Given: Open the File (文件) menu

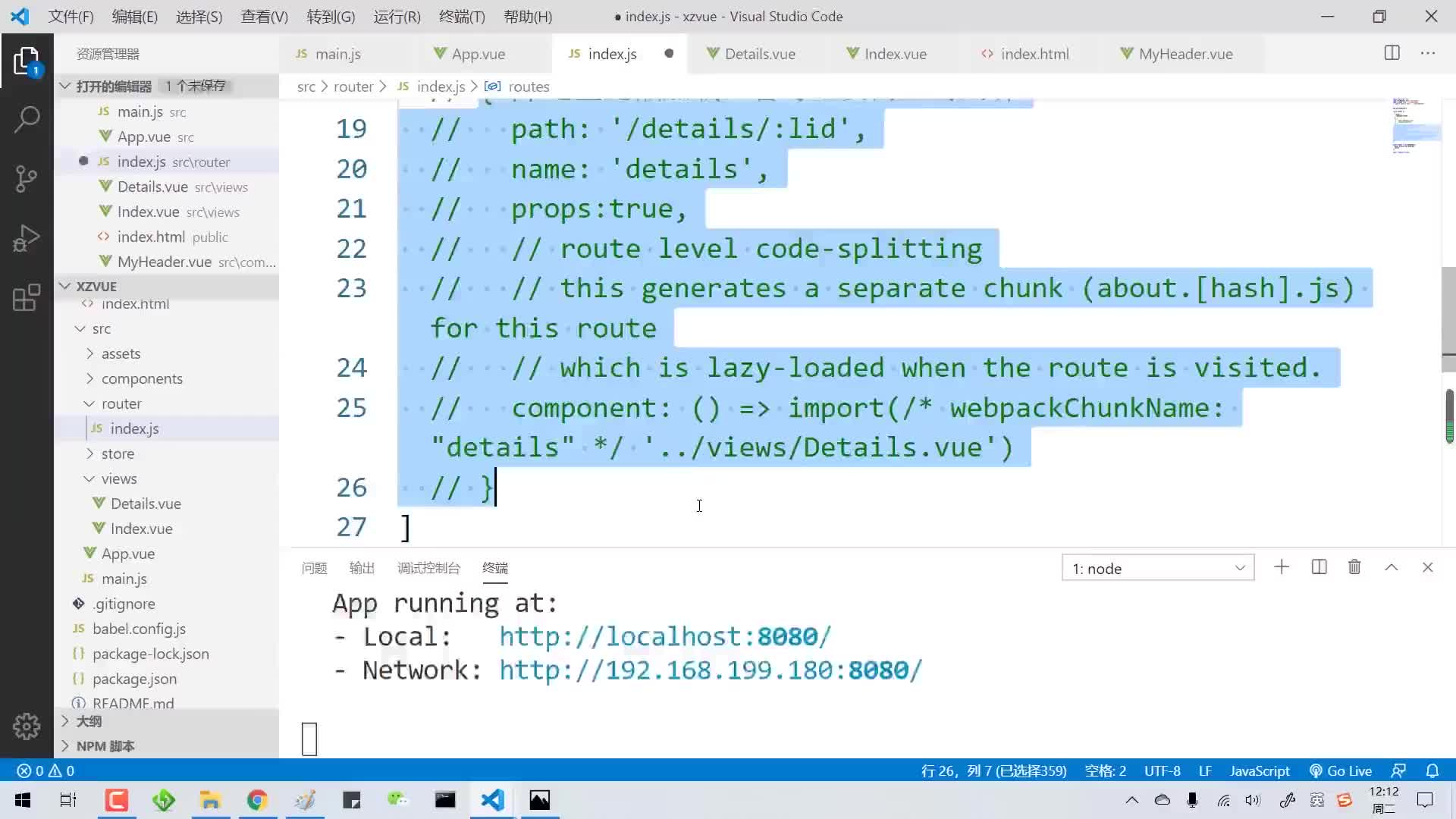Looking at the screenshot, I should [x=71, y=16].
